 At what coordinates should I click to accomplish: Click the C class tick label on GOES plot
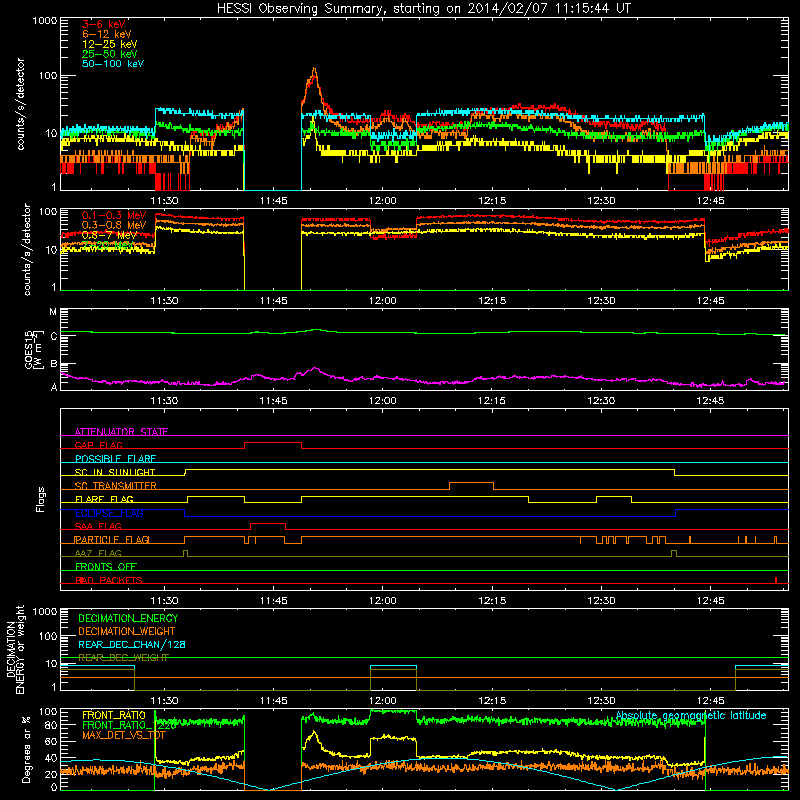point(54,337)
